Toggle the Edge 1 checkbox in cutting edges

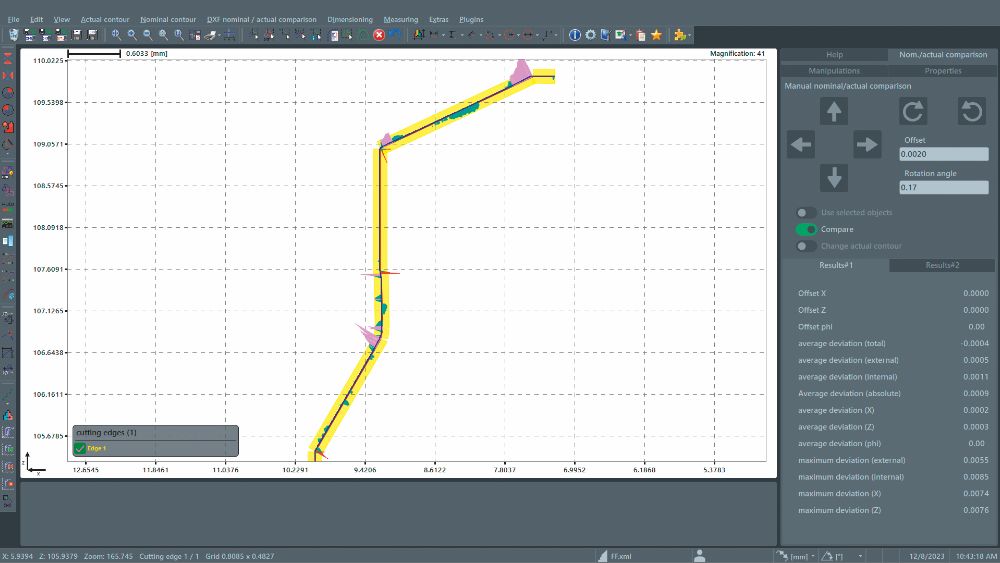pos(80,448)
